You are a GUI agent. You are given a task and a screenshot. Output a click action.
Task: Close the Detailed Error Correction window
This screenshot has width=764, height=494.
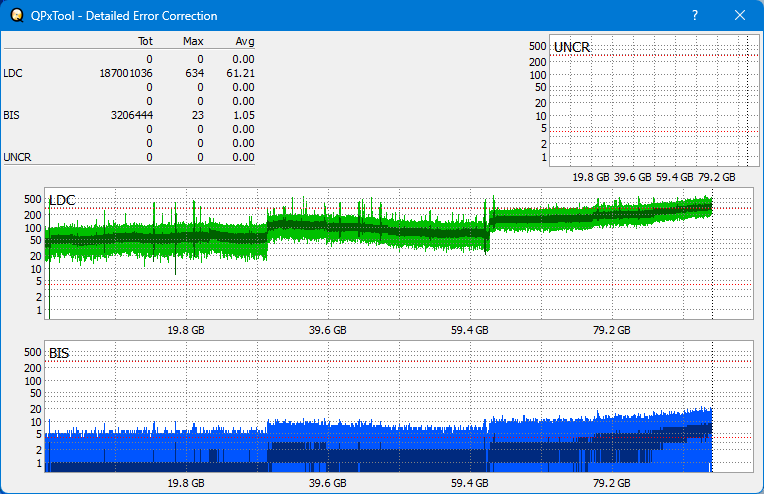(740, 16)
